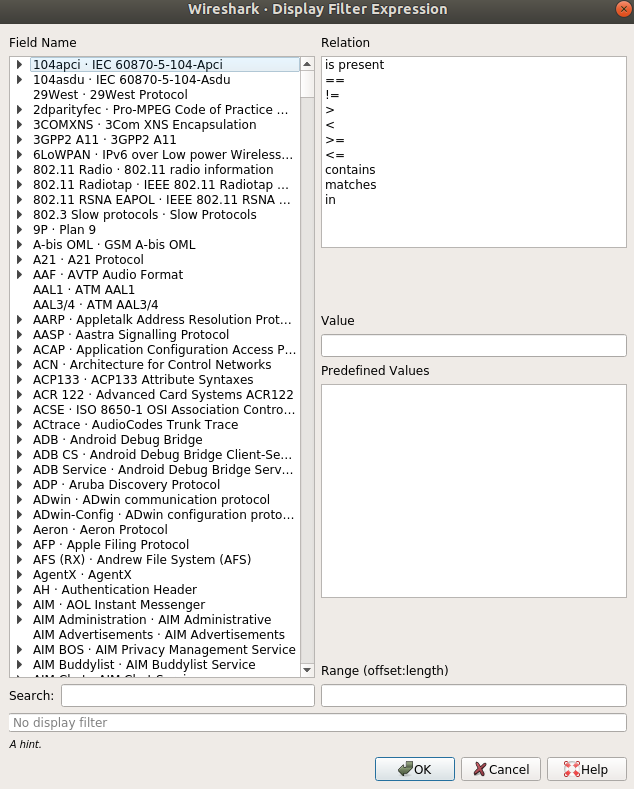Image resolution: width=634 pixels, height=789 pixels.
Task: Expand the 104asdu protocol entry
Action: [x=19, y=80]
